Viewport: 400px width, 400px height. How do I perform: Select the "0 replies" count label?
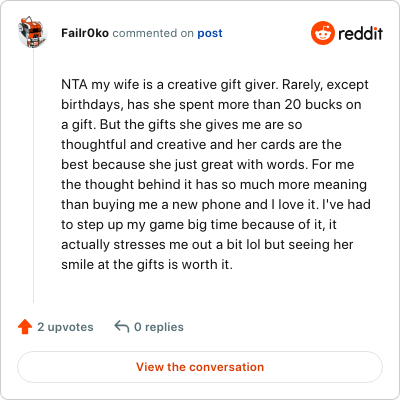coord(159,327)
